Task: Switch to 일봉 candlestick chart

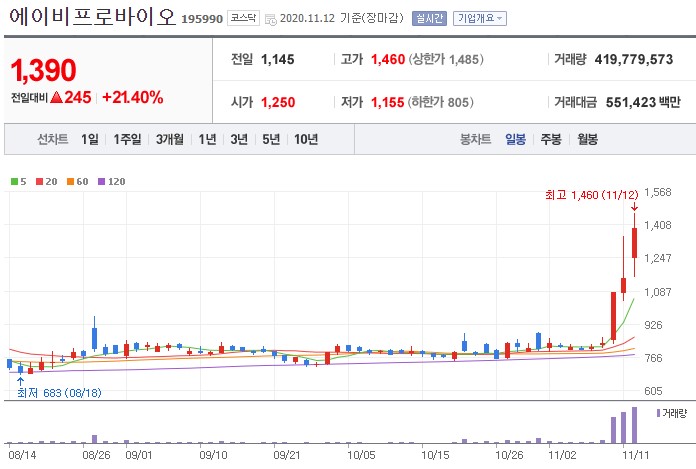Action: tap(515, 139)
